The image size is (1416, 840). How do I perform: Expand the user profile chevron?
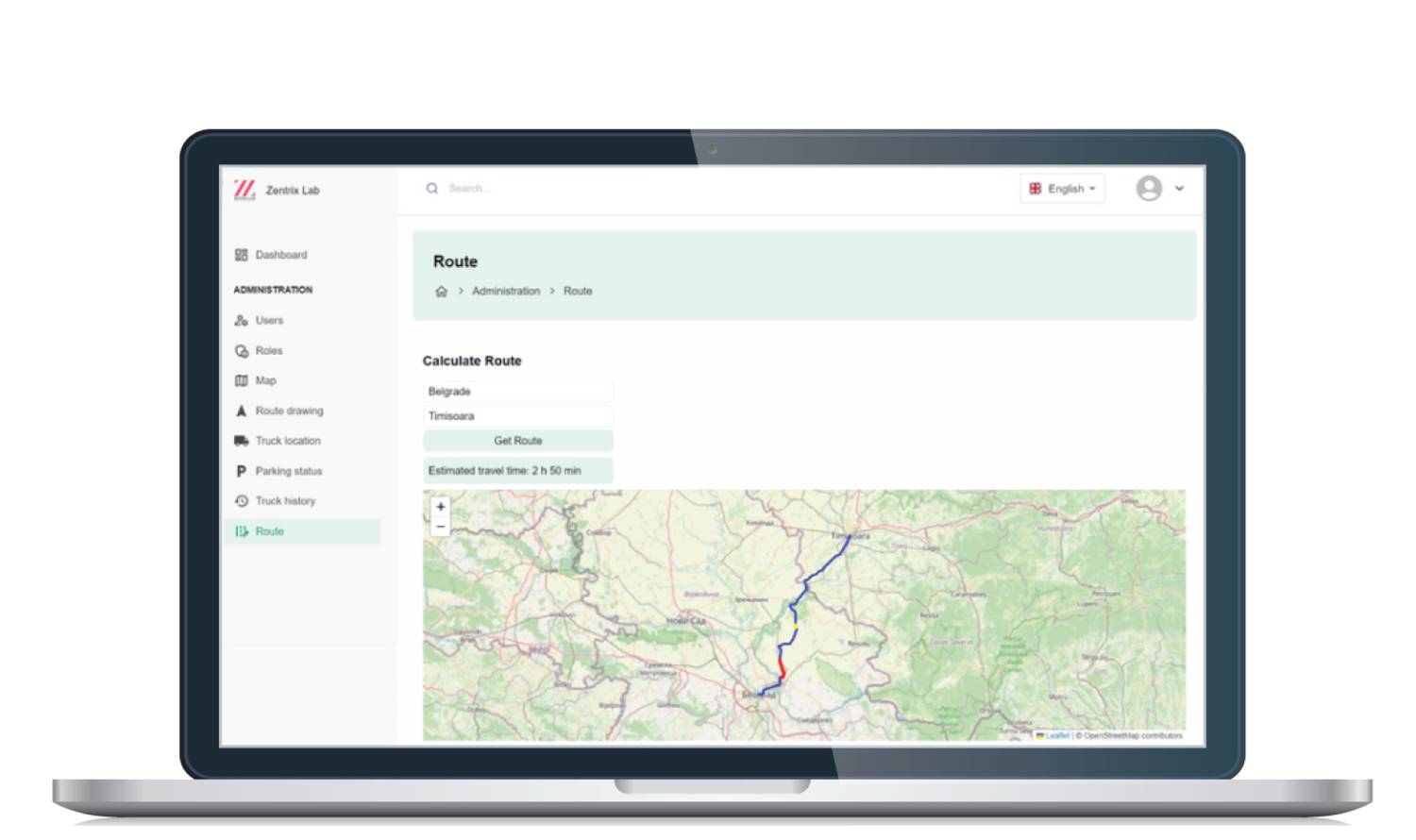[1179, 189]
